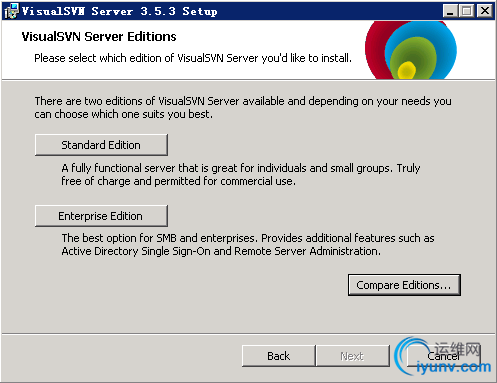Click the 'VisualSVN Server Editions' heading
Viewport: 497px width, 383px height.
tap(99, 37)
